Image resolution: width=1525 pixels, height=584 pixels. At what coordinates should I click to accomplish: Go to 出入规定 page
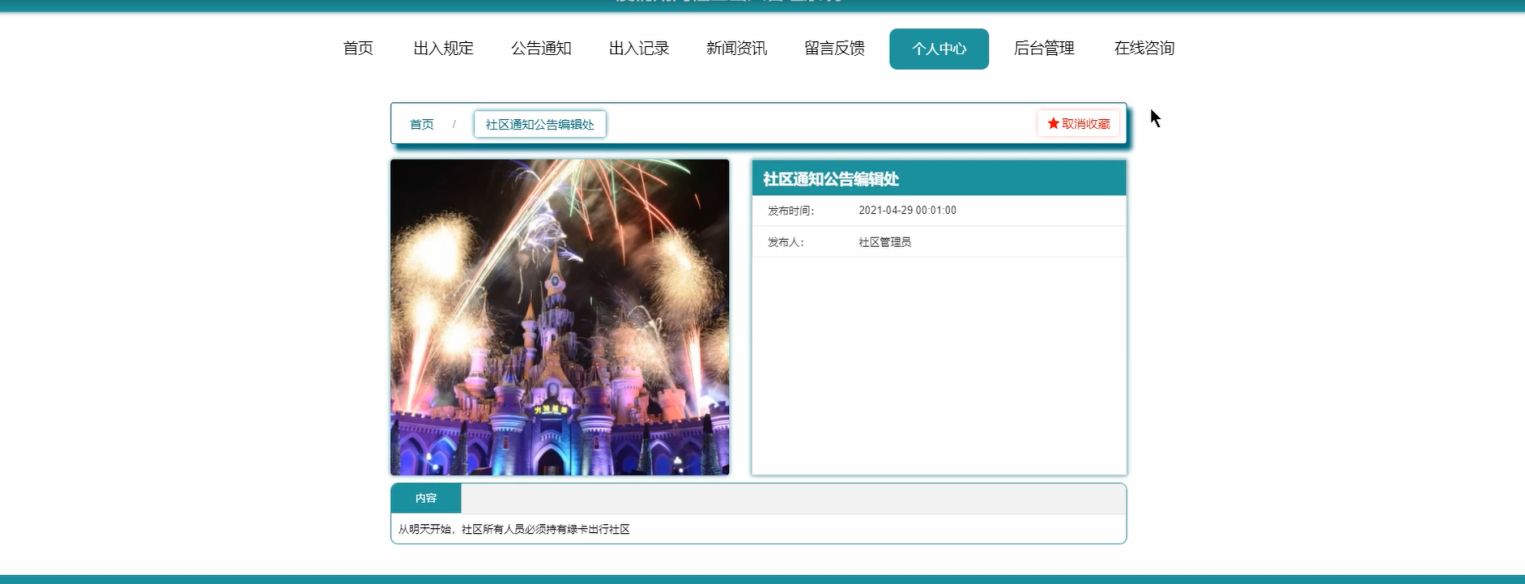[443, 48]
